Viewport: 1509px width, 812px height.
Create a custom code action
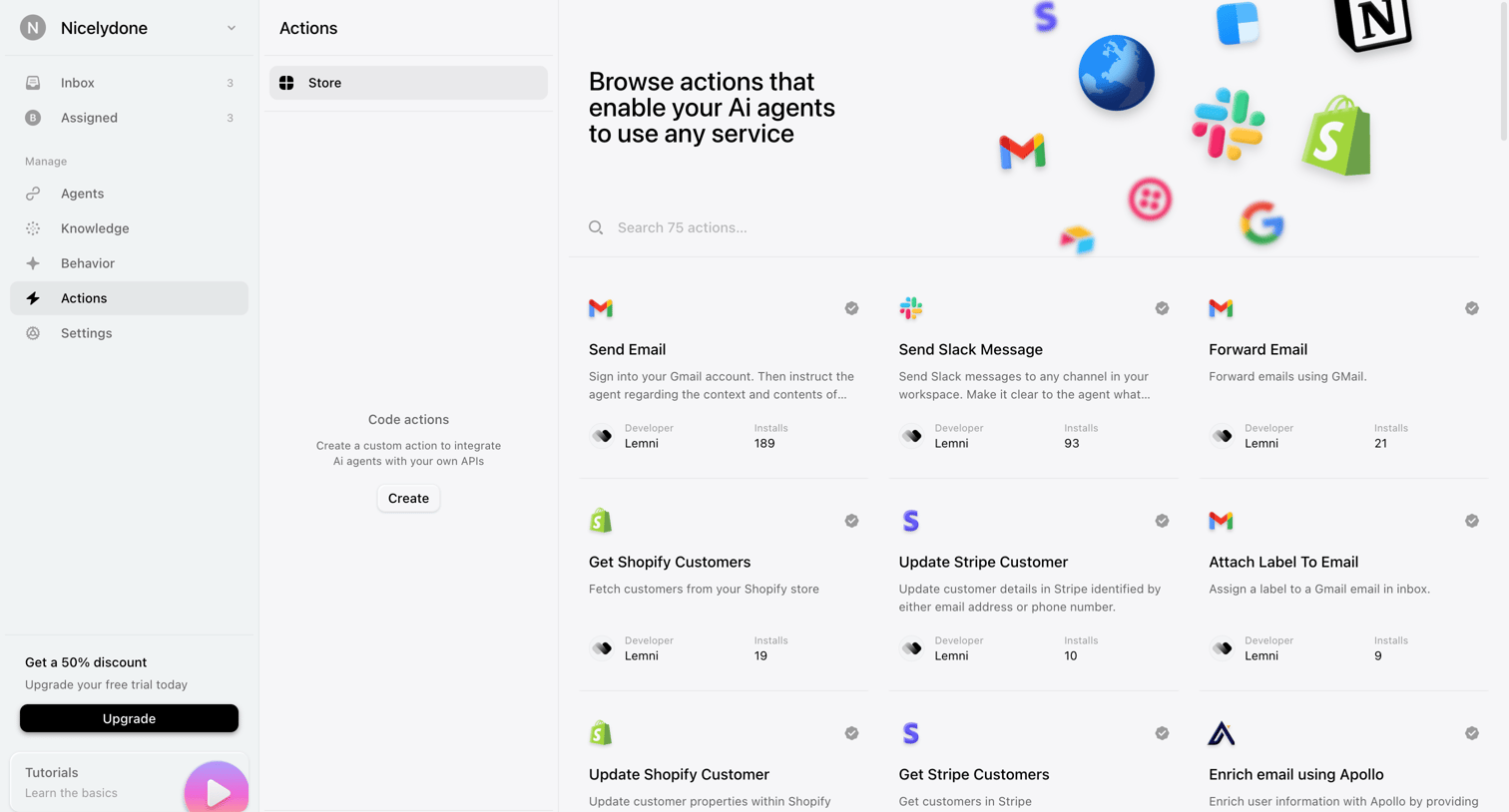pos(408,498)
